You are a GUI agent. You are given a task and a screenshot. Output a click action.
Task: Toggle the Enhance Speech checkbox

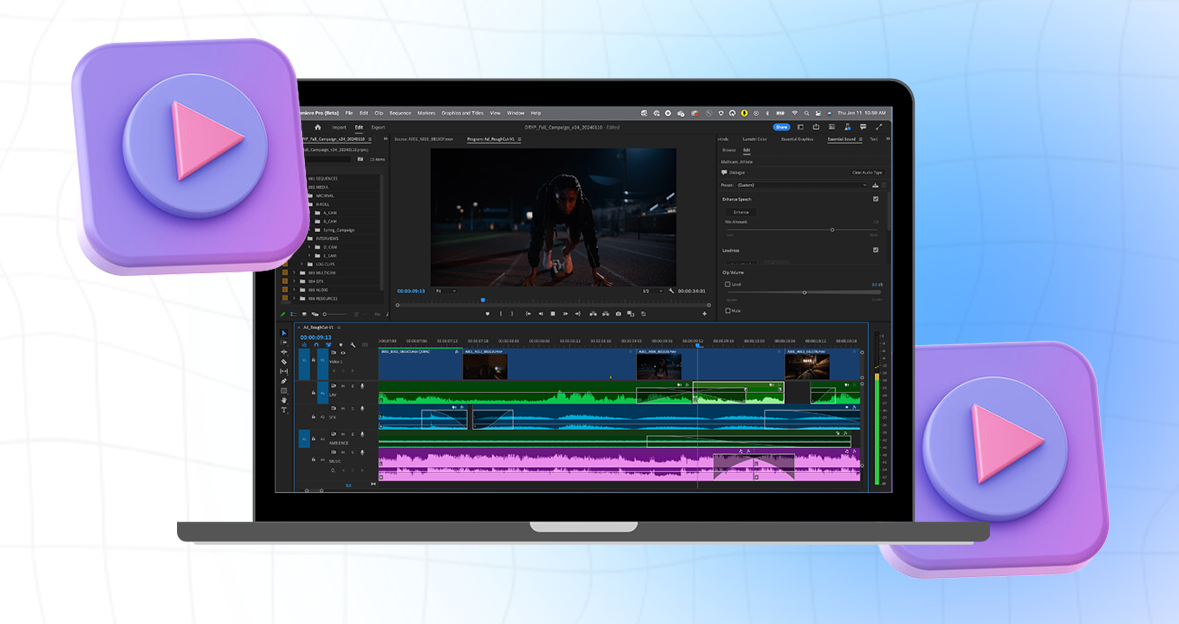876,199
